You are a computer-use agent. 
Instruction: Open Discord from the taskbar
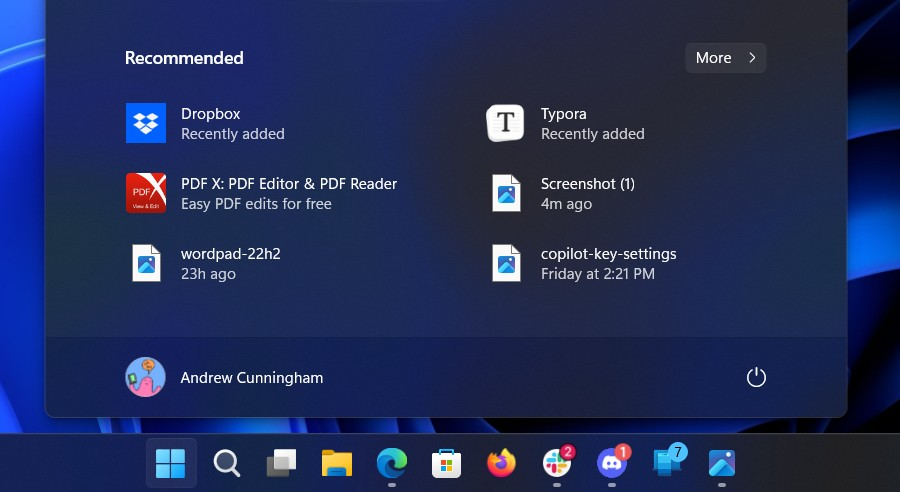612,463
